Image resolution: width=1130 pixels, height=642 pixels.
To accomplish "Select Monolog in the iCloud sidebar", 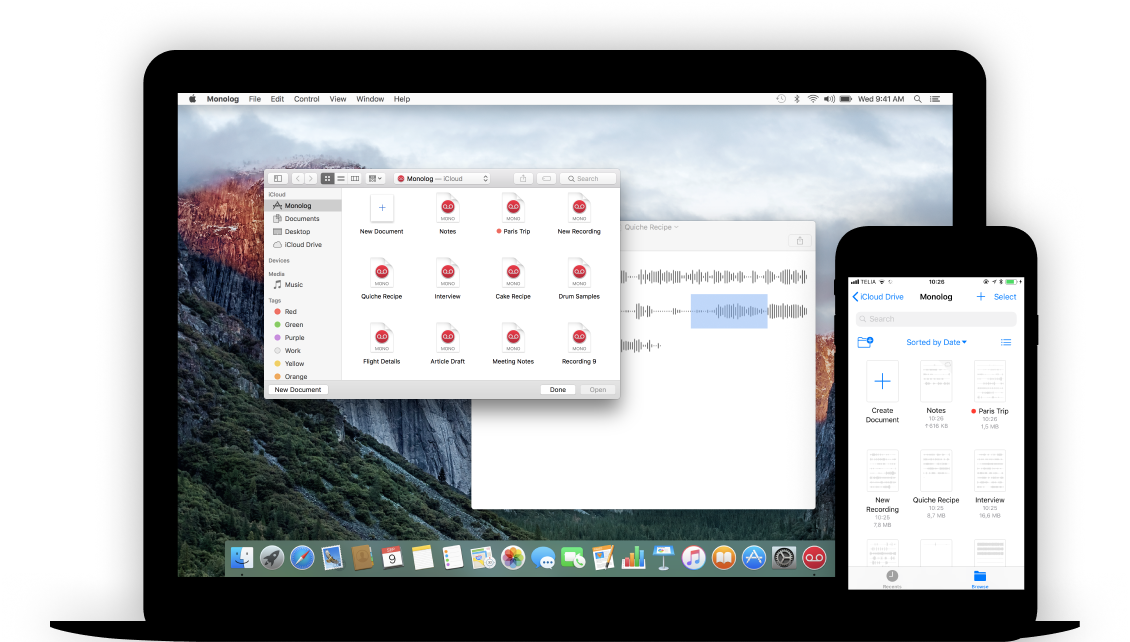I will [x=303, y=205].
